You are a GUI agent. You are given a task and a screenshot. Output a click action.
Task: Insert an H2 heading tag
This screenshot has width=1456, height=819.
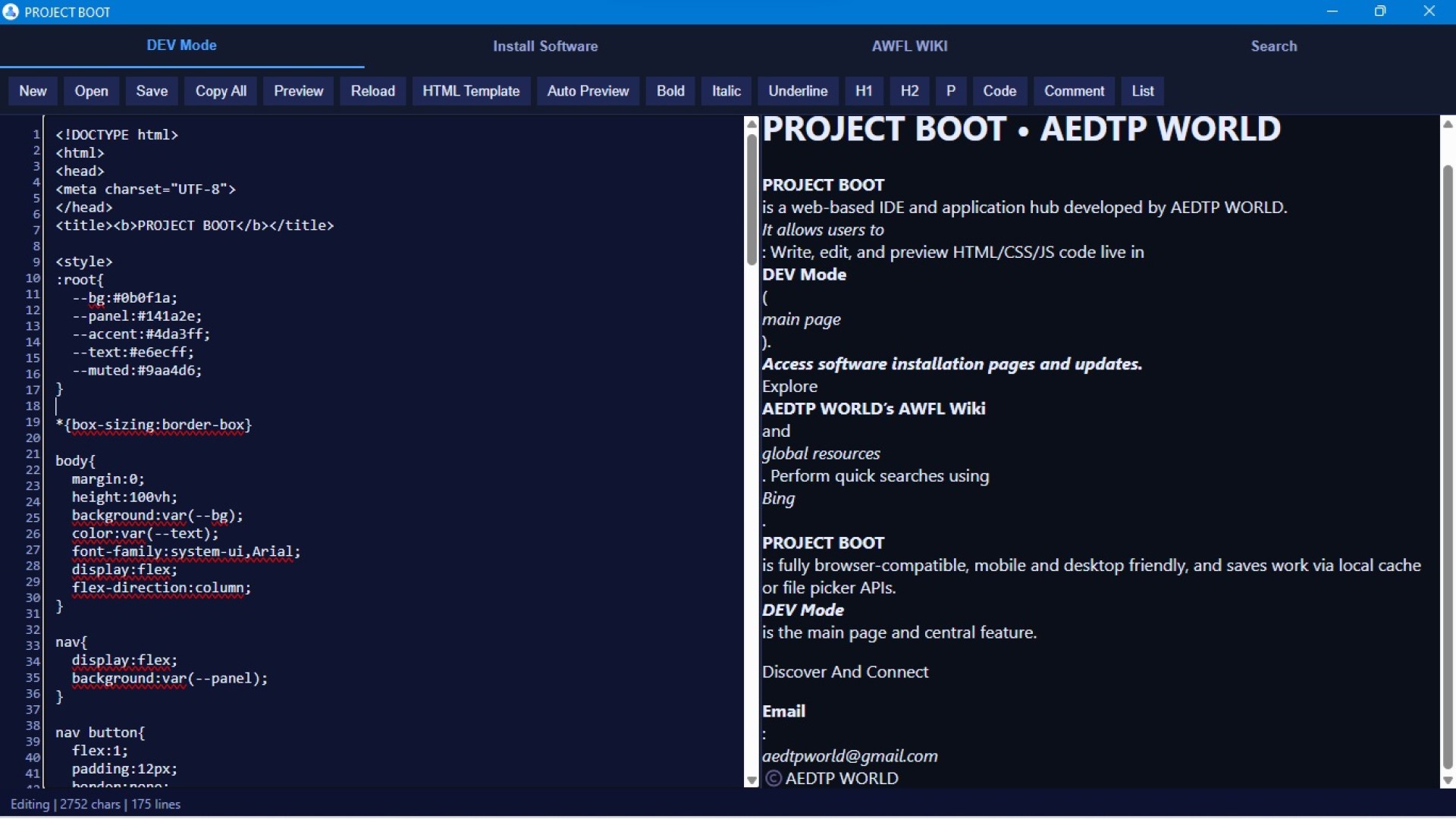coord(909,91)
